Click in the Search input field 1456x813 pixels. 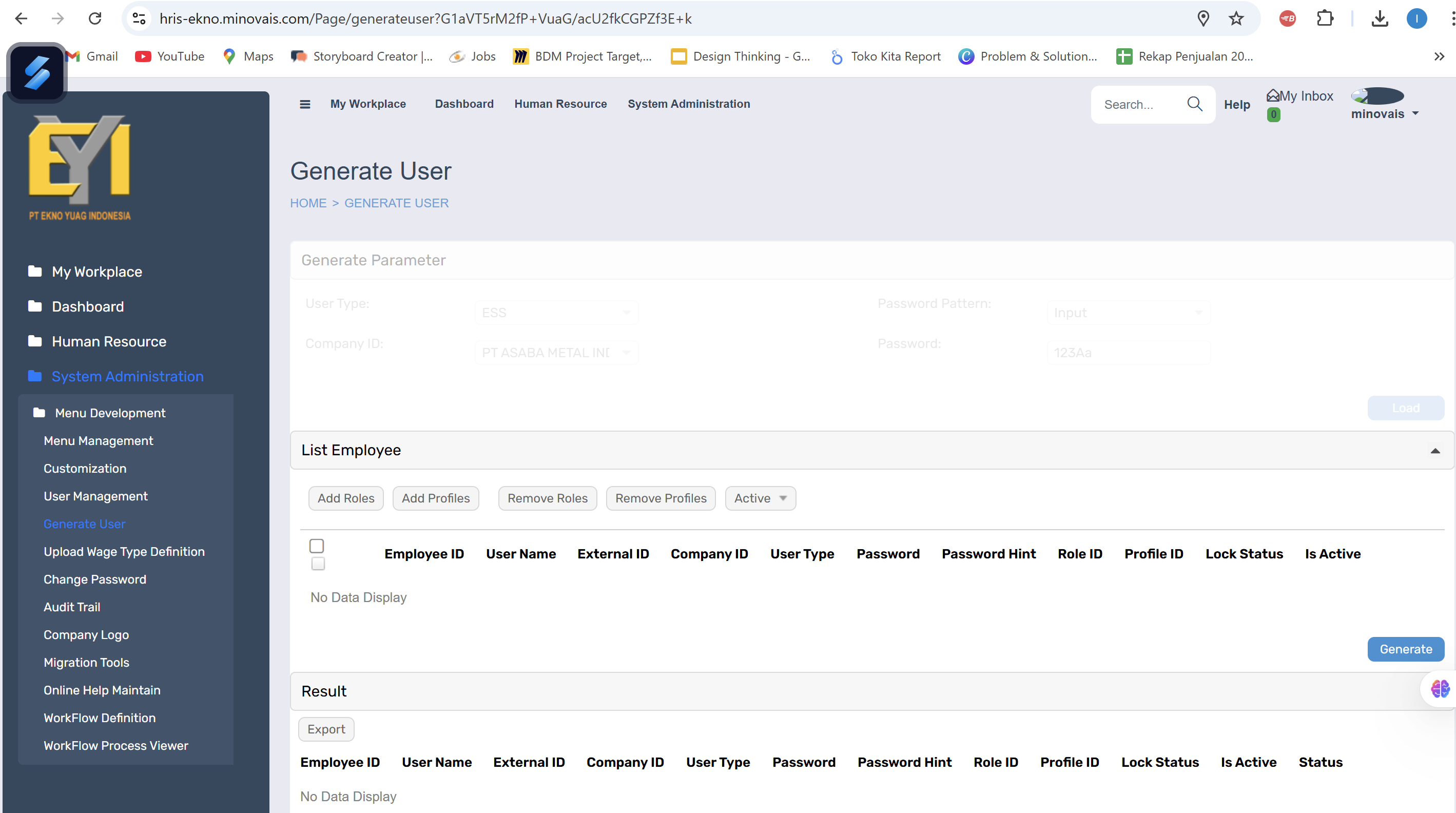[1139, 105]
